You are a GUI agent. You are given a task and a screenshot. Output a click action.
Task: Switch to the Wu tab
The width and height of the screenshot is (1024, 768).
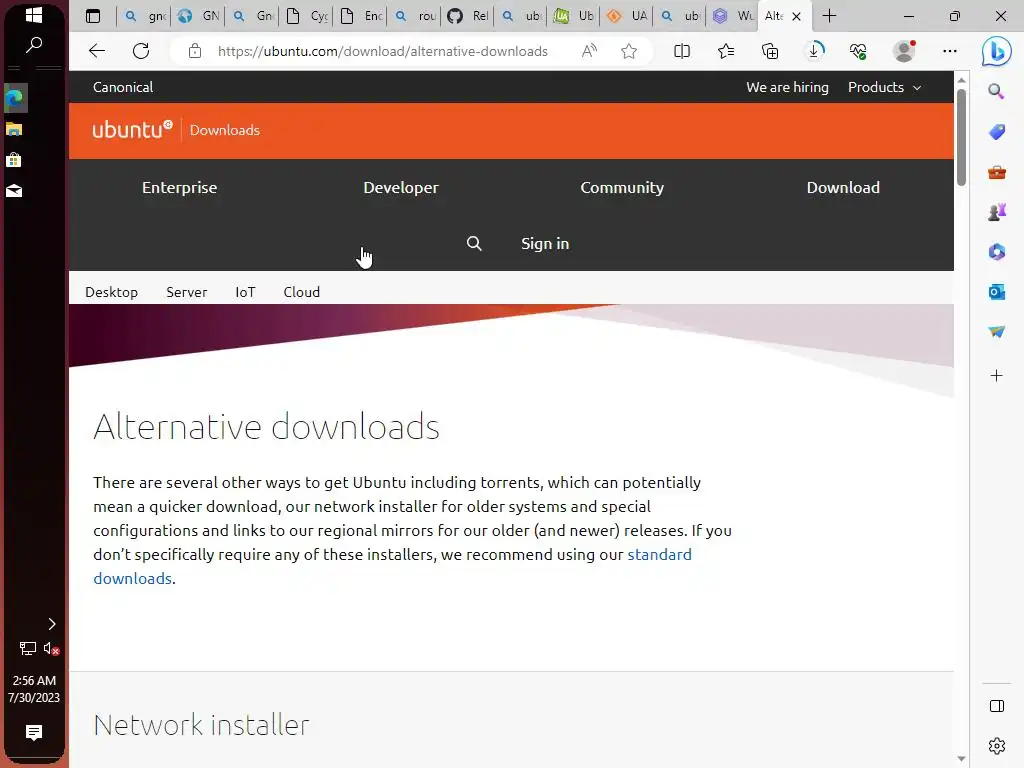click(x=733, y=16)
